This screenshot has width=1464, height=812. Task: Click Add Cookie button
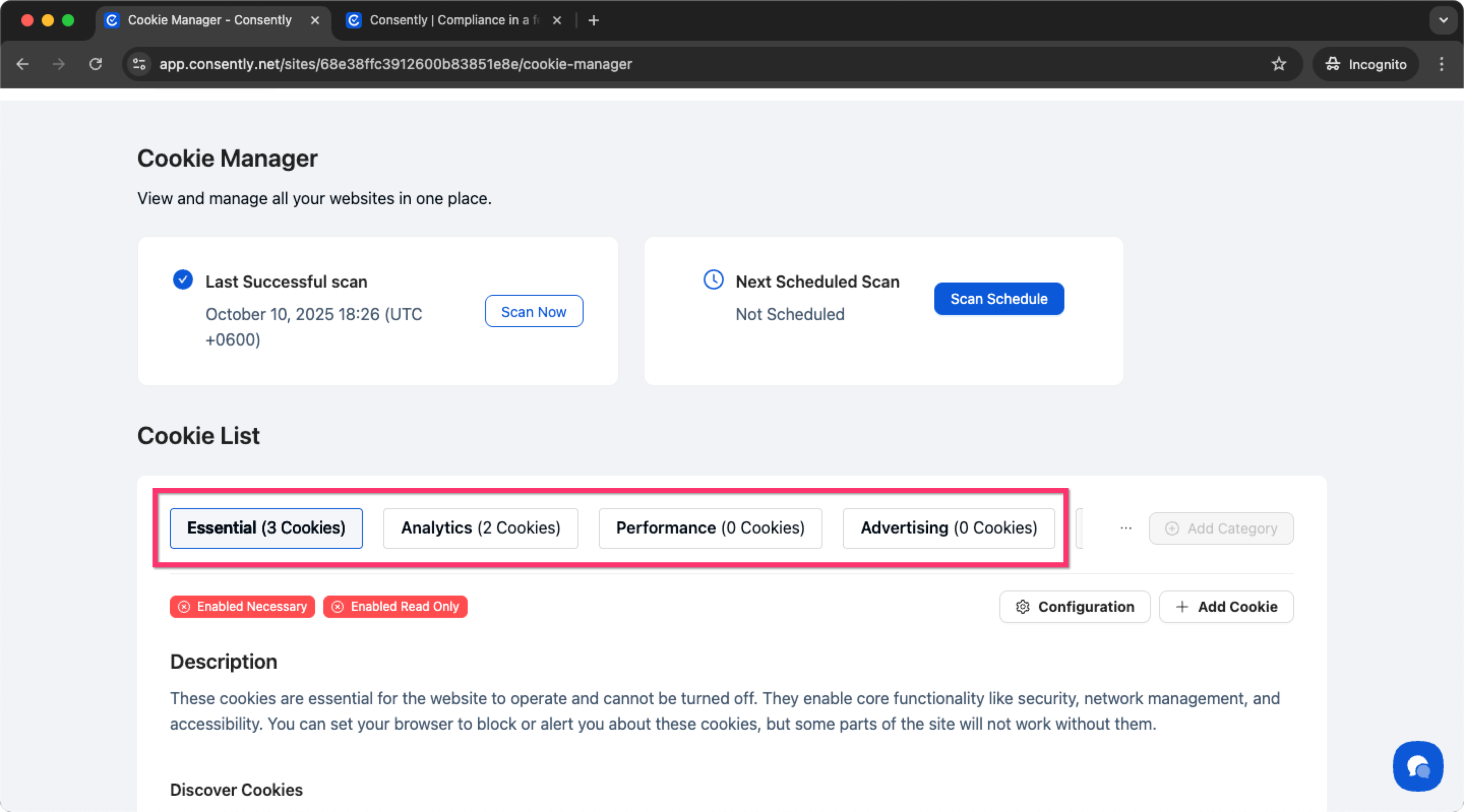tap(1226, 607)
